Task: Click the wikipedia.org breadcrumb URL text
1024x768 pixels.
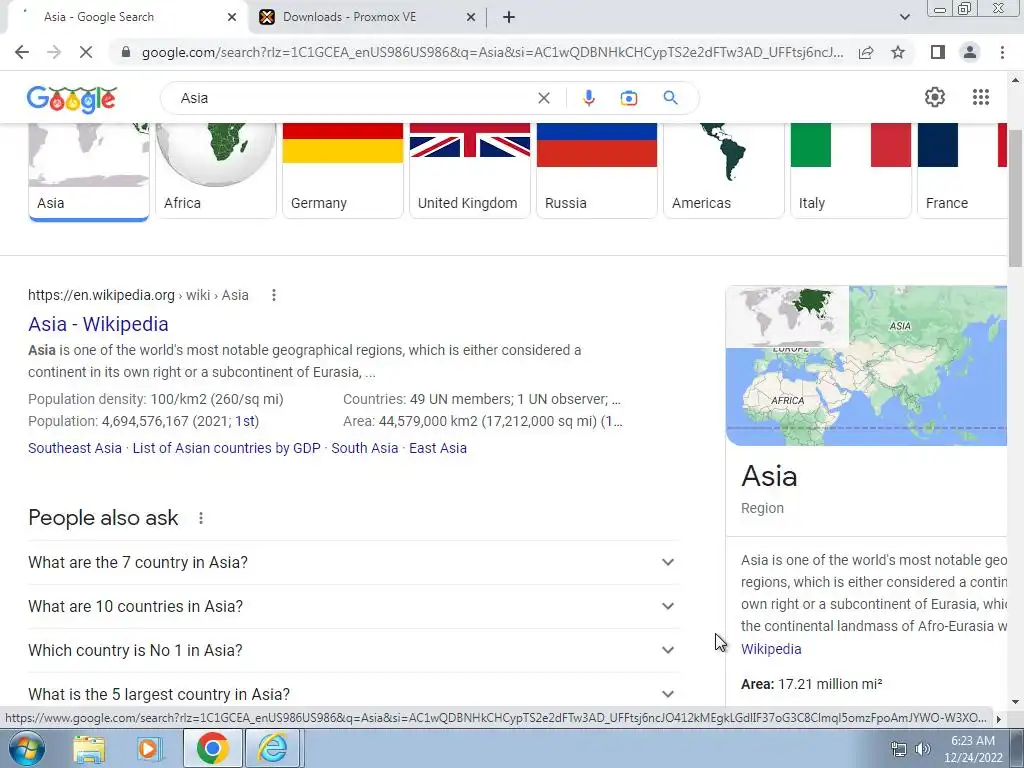Action: (x=138, y=295)
